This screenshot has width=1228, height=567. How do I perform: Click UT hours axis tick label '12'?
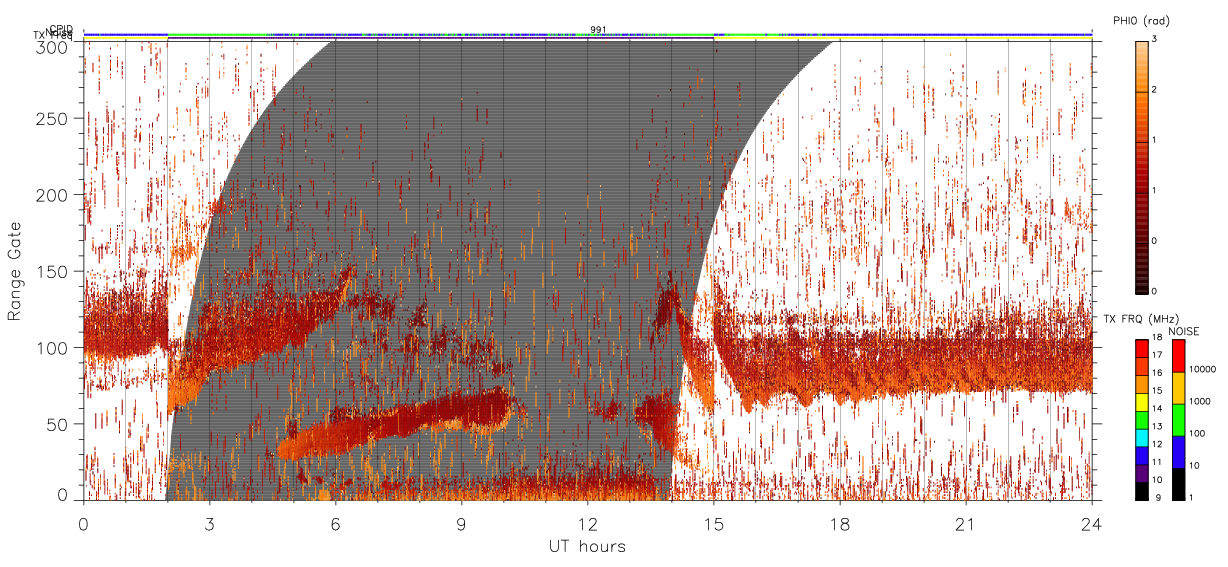coord(587,524)
